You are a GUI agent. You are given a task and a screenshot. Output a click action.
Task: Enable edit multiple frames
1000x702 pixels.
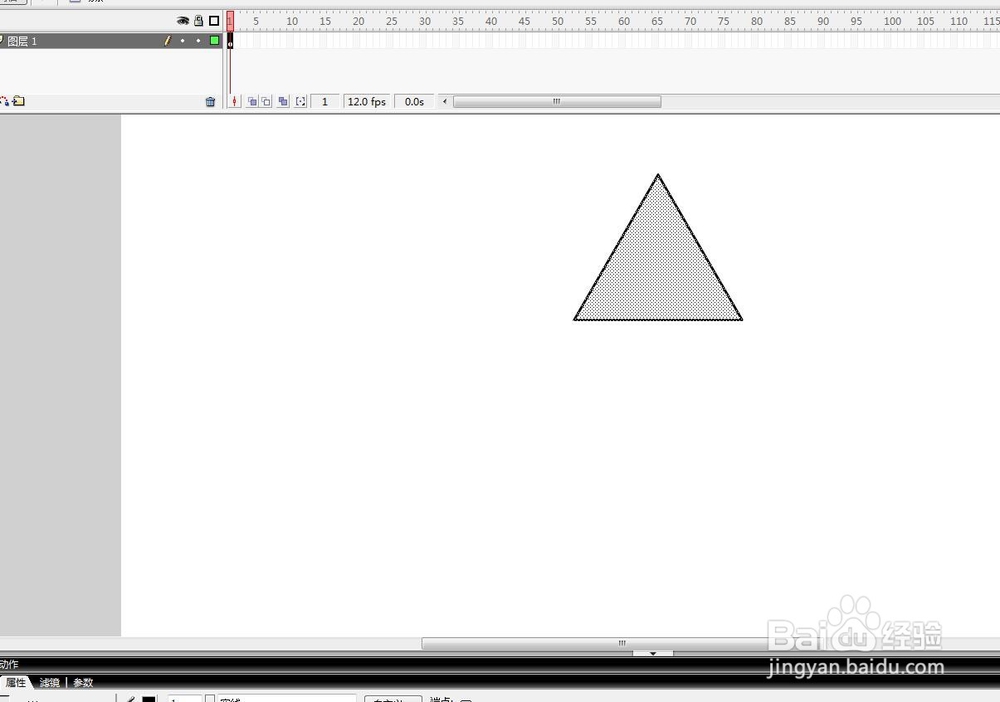pos(283,101)
